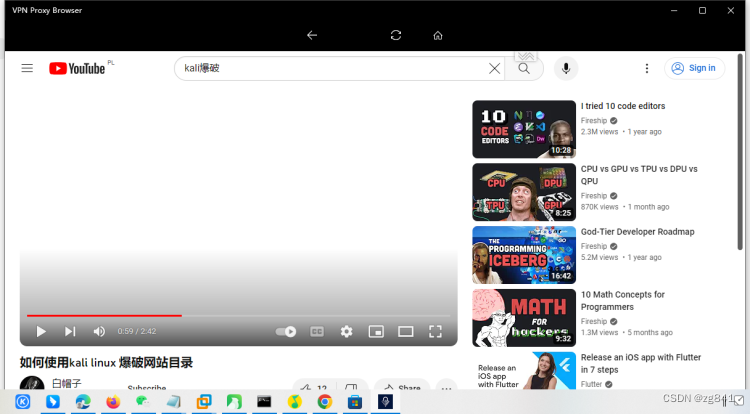Open WeChat from the taskbar
This screenshot has width=750, height=414.
coord(143,402)
